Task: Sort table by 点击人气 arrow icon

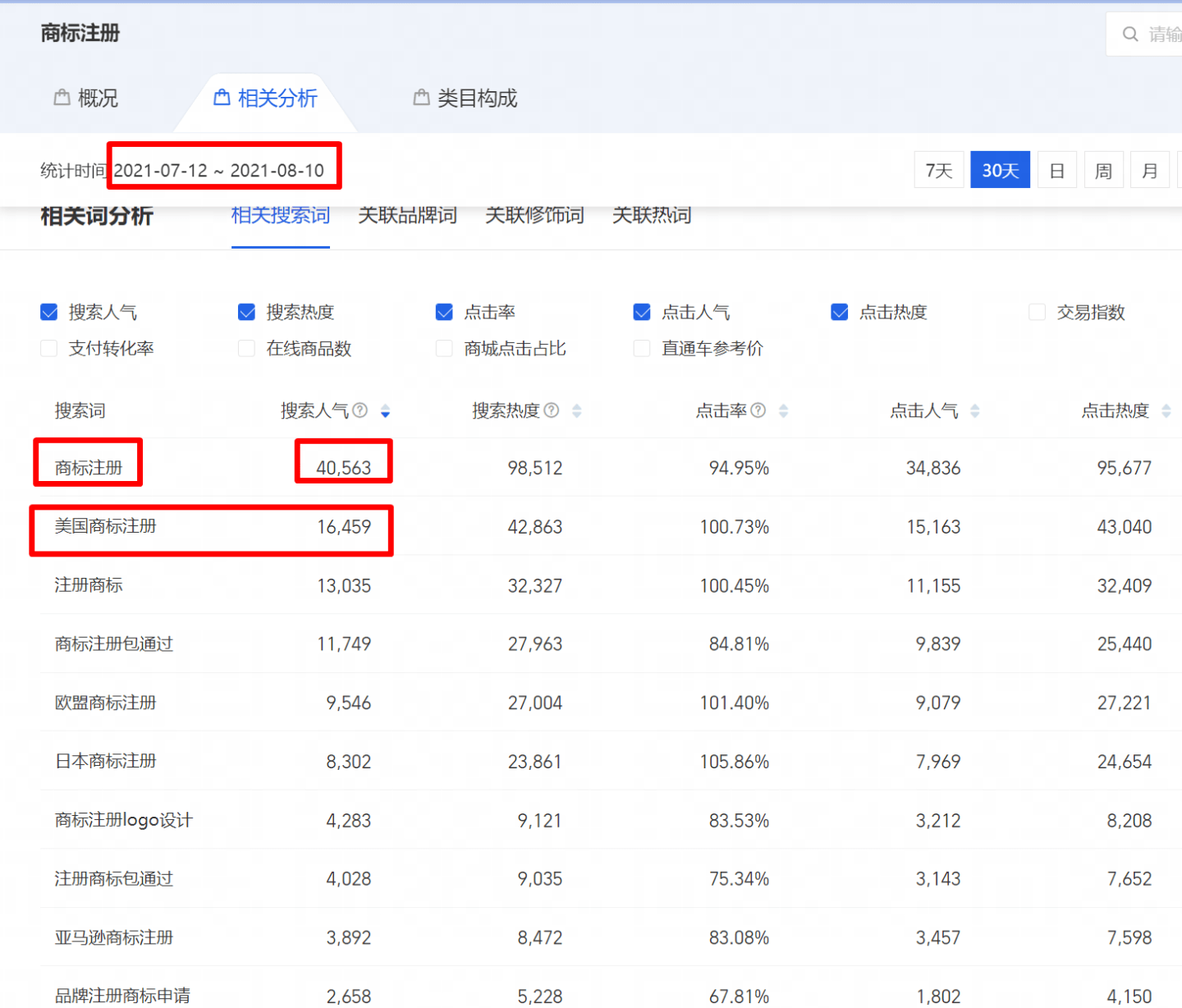Action: click(x=975, y=411)
